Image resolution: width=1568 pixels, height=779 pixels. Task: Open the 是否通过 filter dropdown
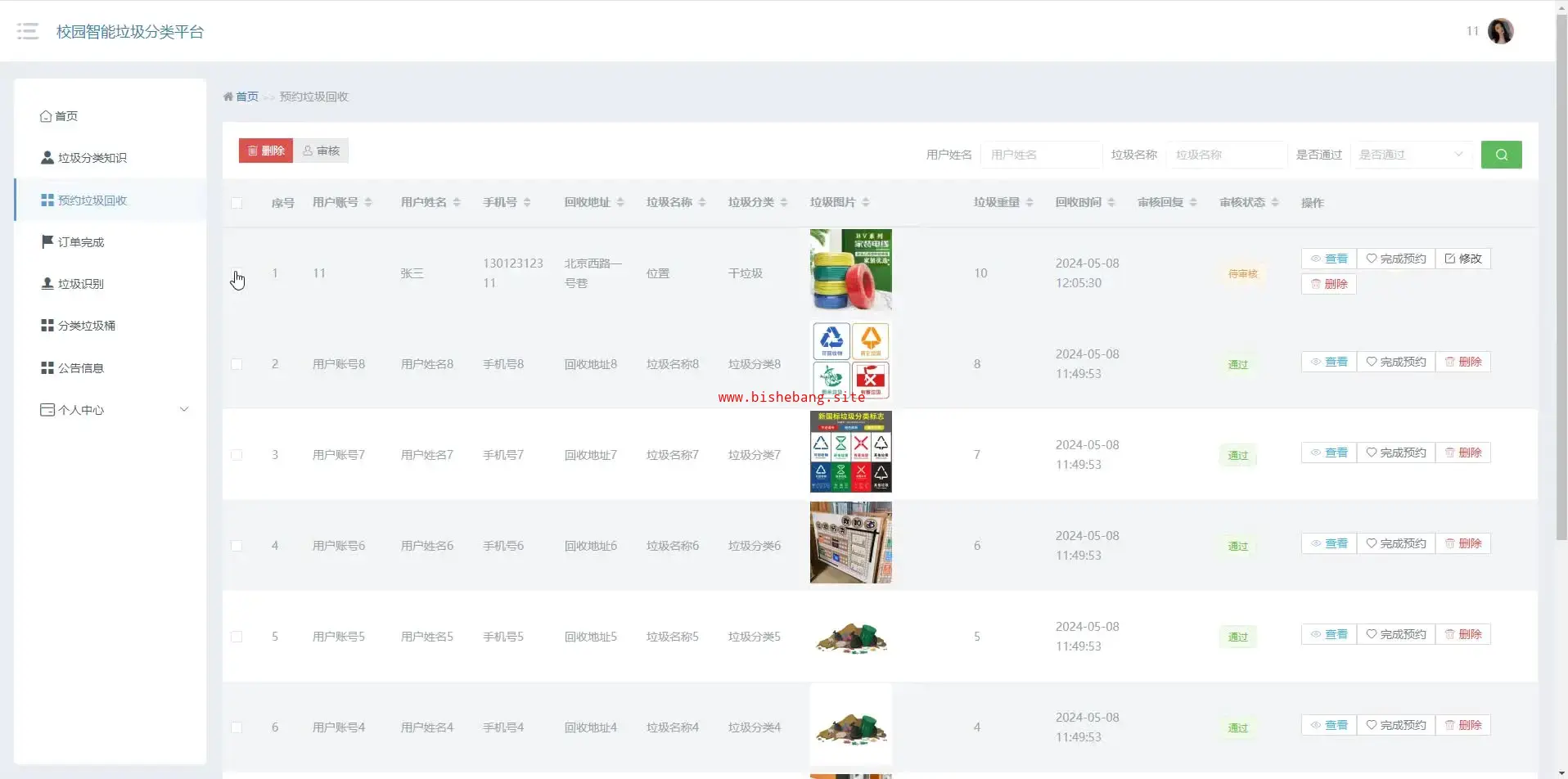[x=1412, y=155]
